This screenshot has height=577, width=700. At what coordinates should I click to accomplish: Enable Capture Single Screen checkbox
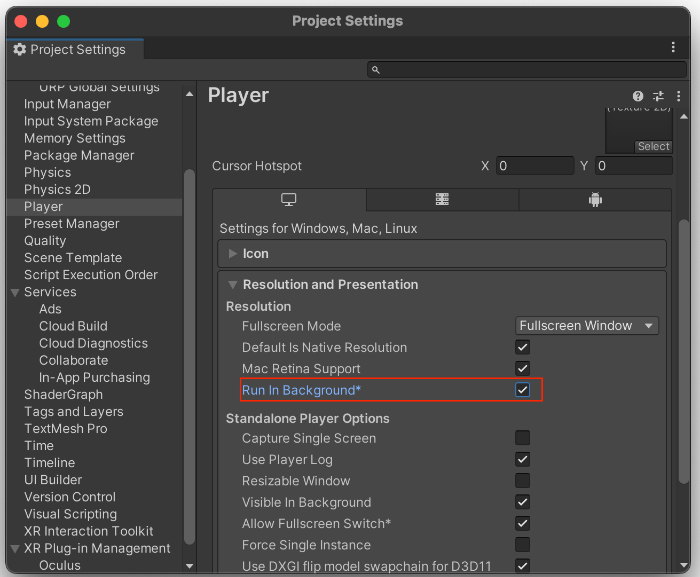point(522,438)
